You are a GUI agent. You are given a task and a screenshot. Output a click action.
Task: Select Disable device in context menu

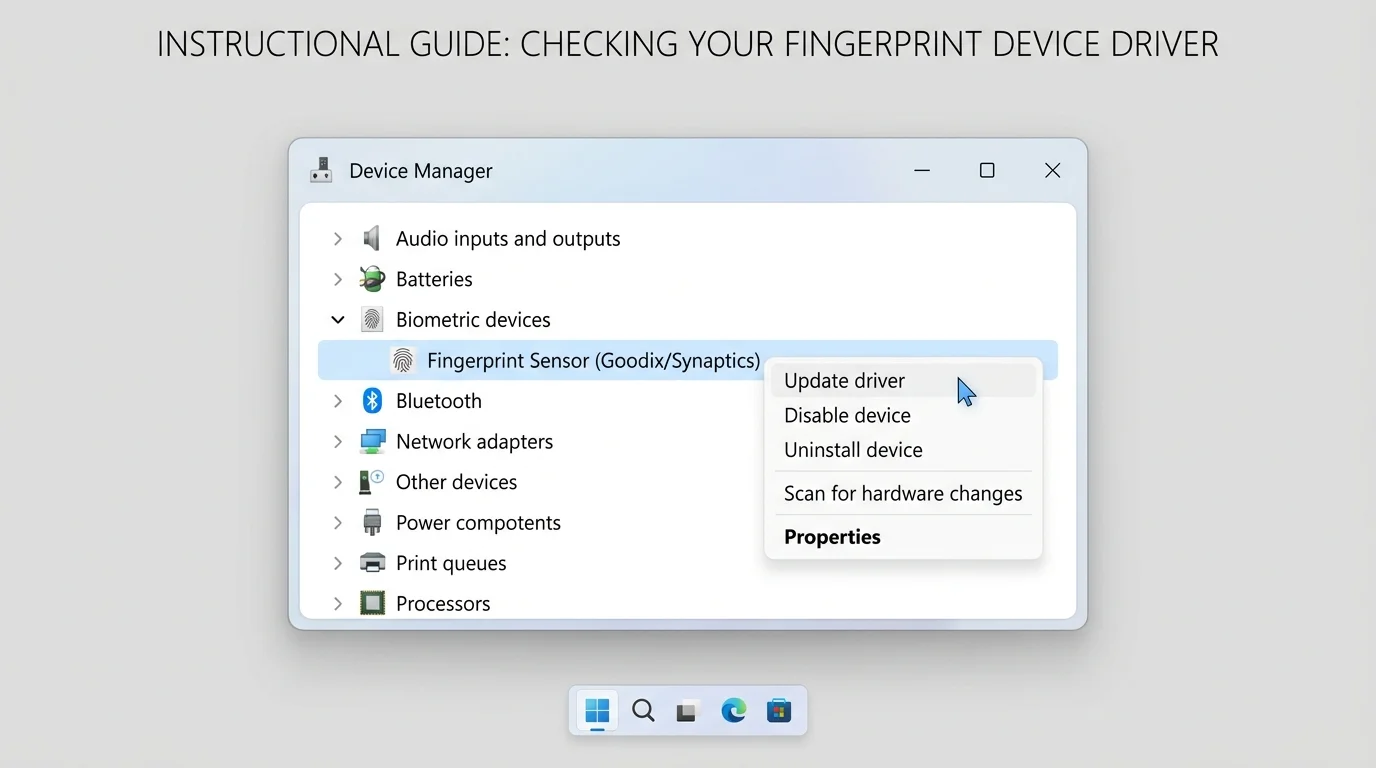coord(904,415)
